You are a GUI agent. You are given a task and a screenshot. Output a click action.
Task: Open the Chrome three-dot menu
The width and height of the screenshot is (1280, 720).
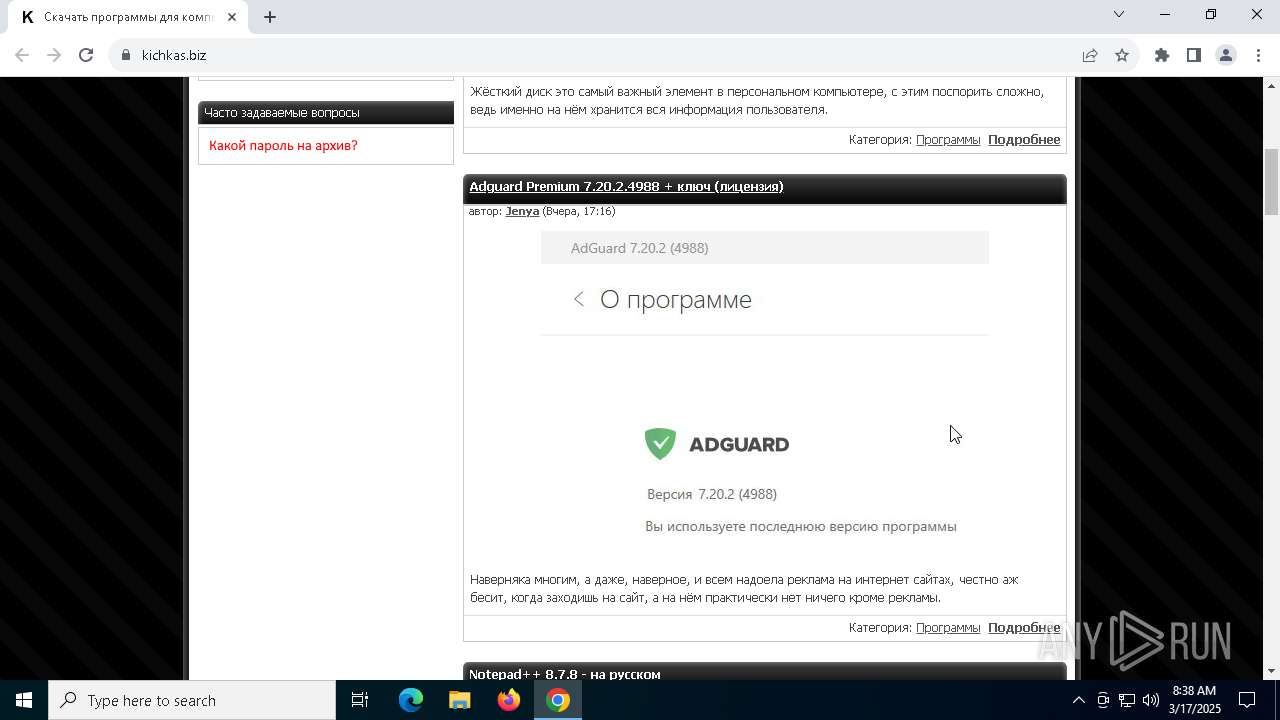[x=1257, y=55]
